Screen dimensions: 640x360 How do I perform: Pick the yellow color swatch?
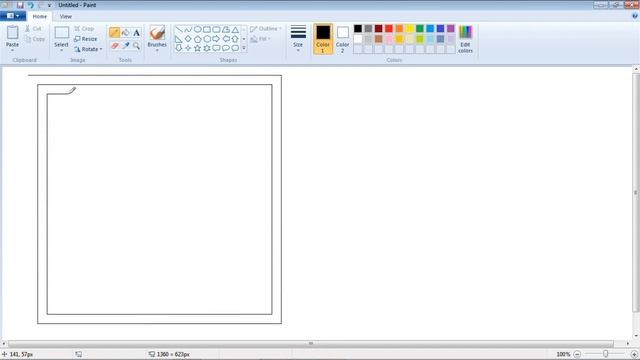pos(409,29)
